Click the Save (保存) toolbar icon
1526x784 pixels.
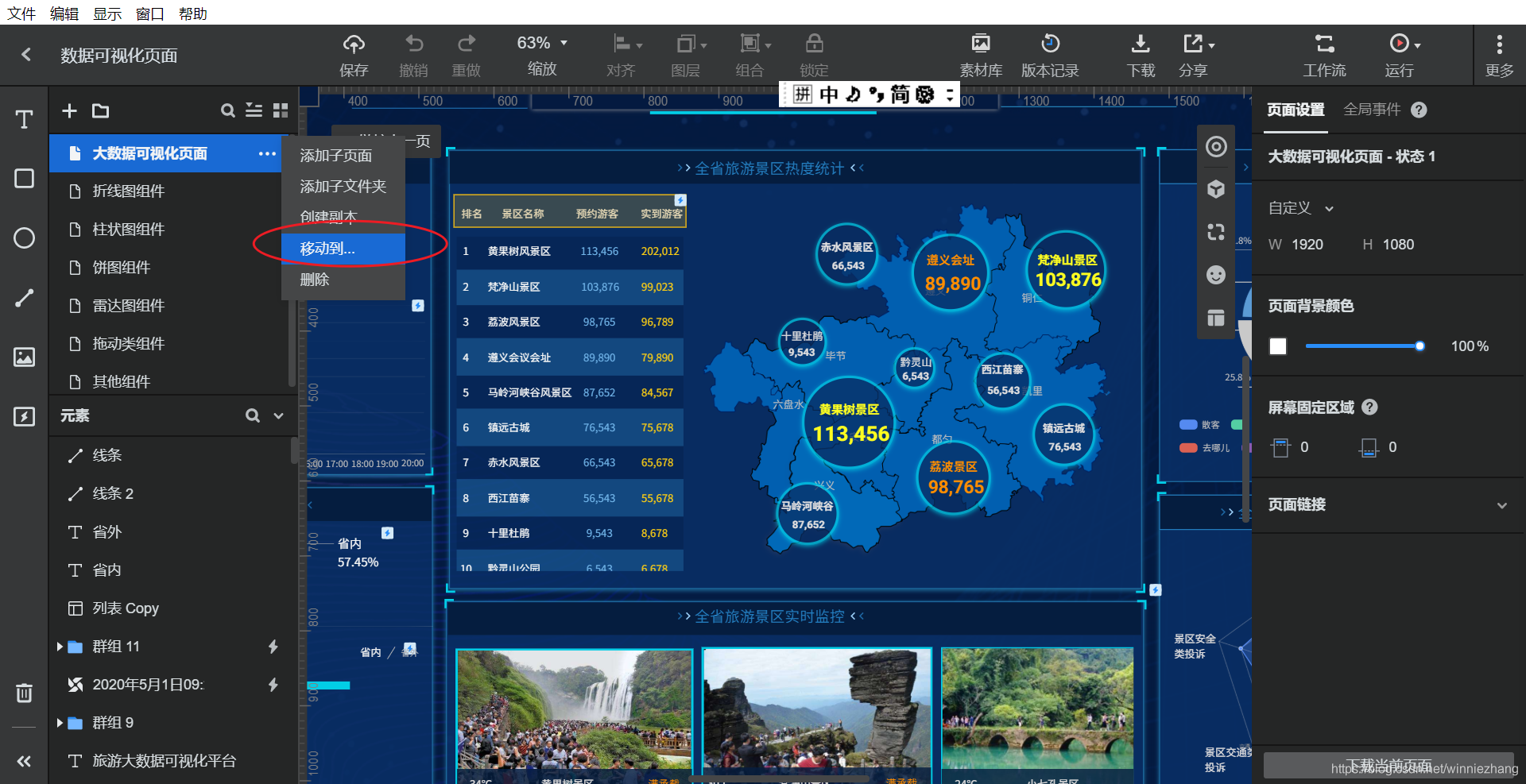click(354, 55)
